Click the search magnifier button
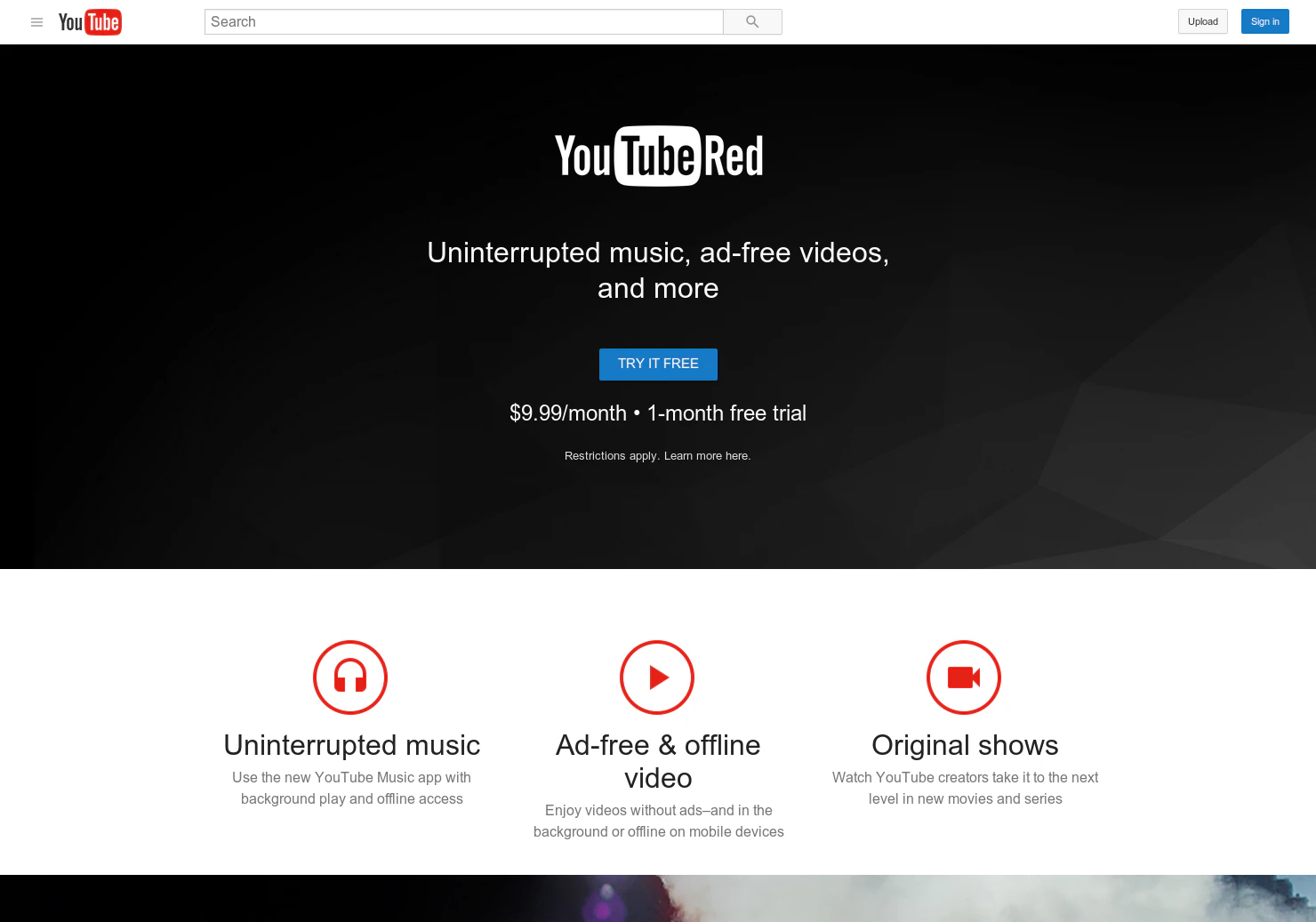 click(752, 22)
